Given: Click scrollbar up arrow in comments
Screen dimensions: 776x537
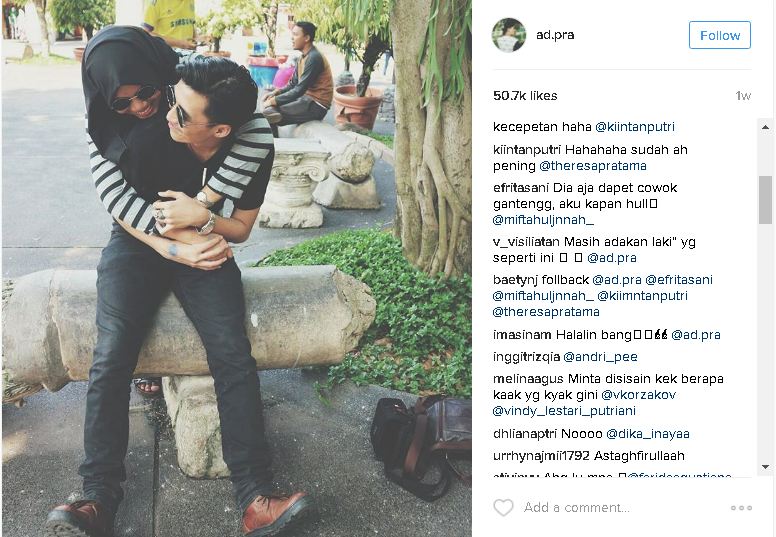Looking at the screenshot, I should [766, 127].
